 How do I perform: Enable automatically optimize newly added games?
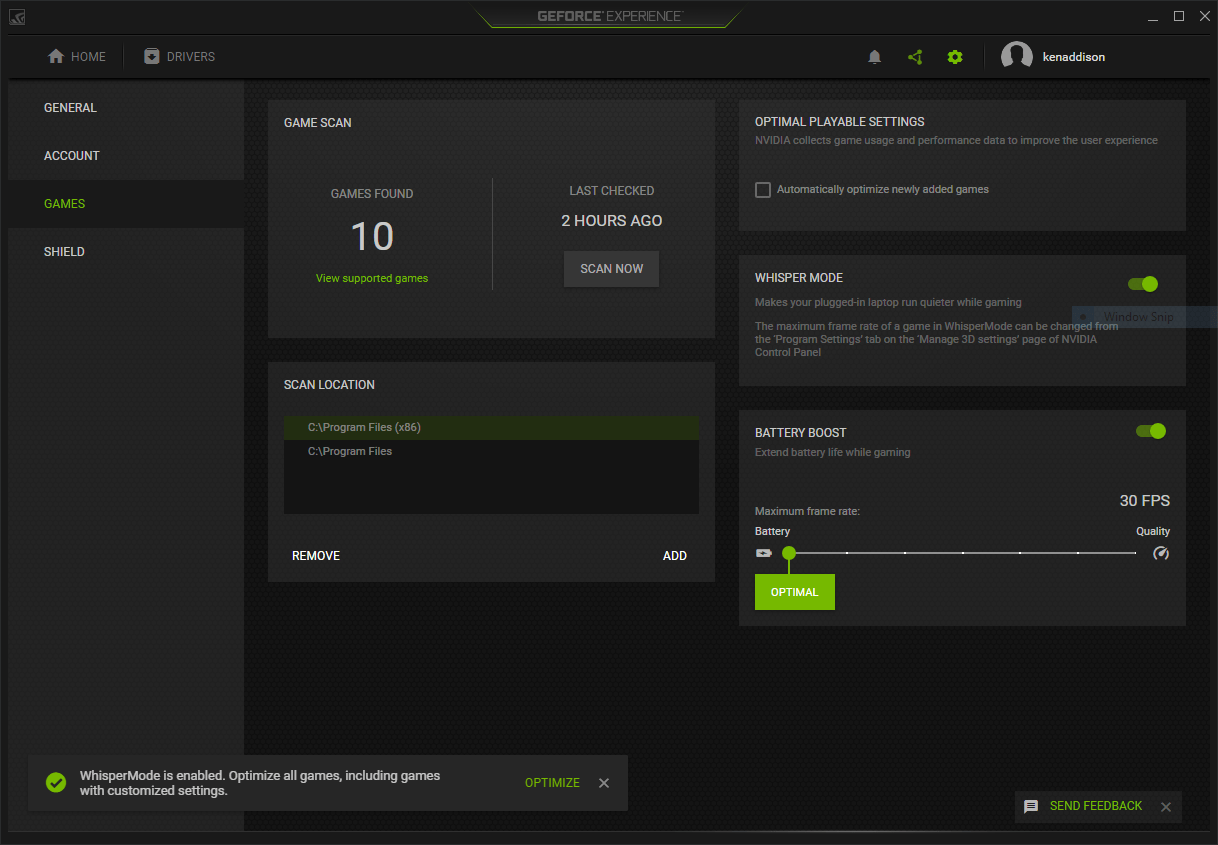click(763, 189)
